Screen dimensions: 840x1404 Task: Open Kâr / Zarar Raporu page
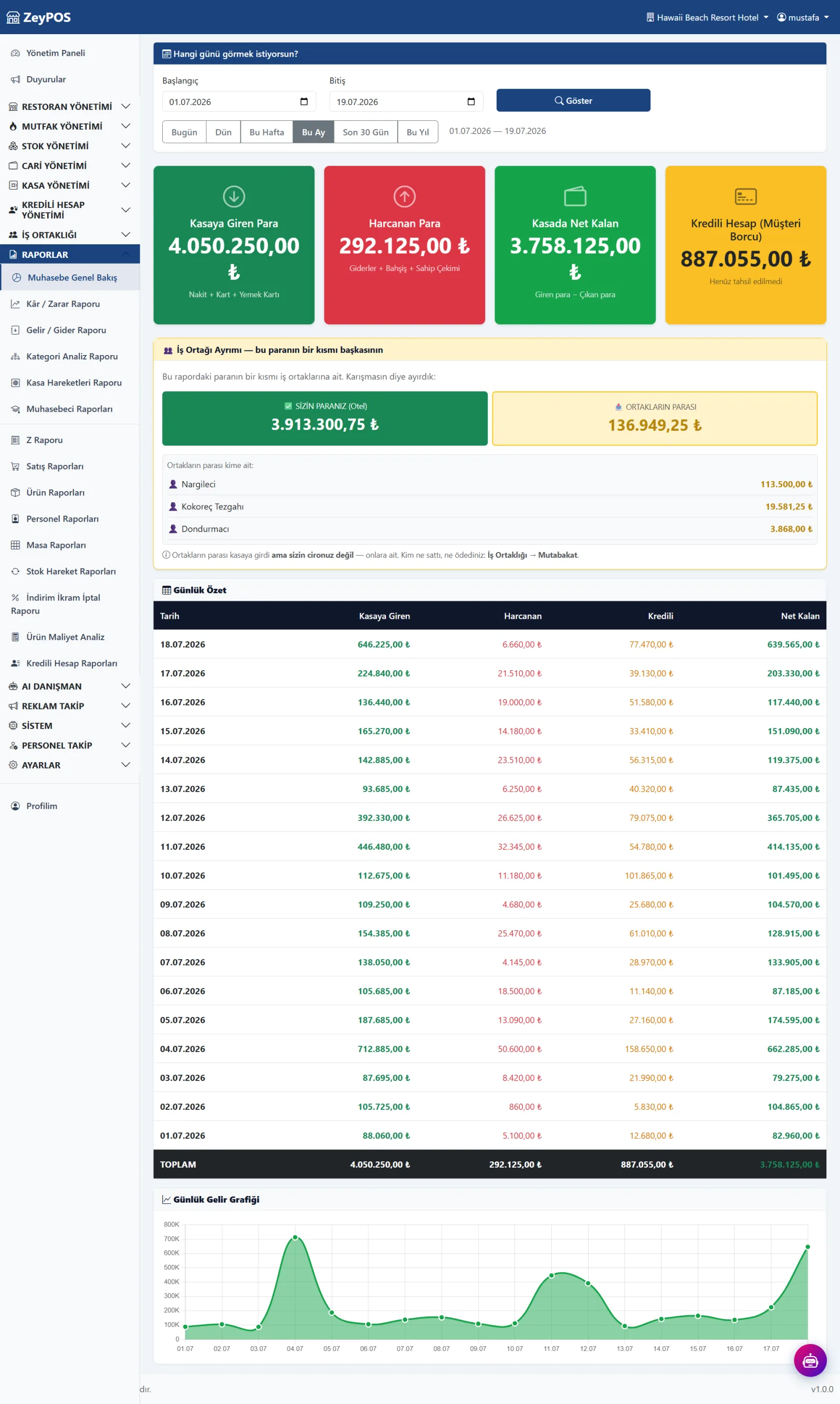point(63,304)
